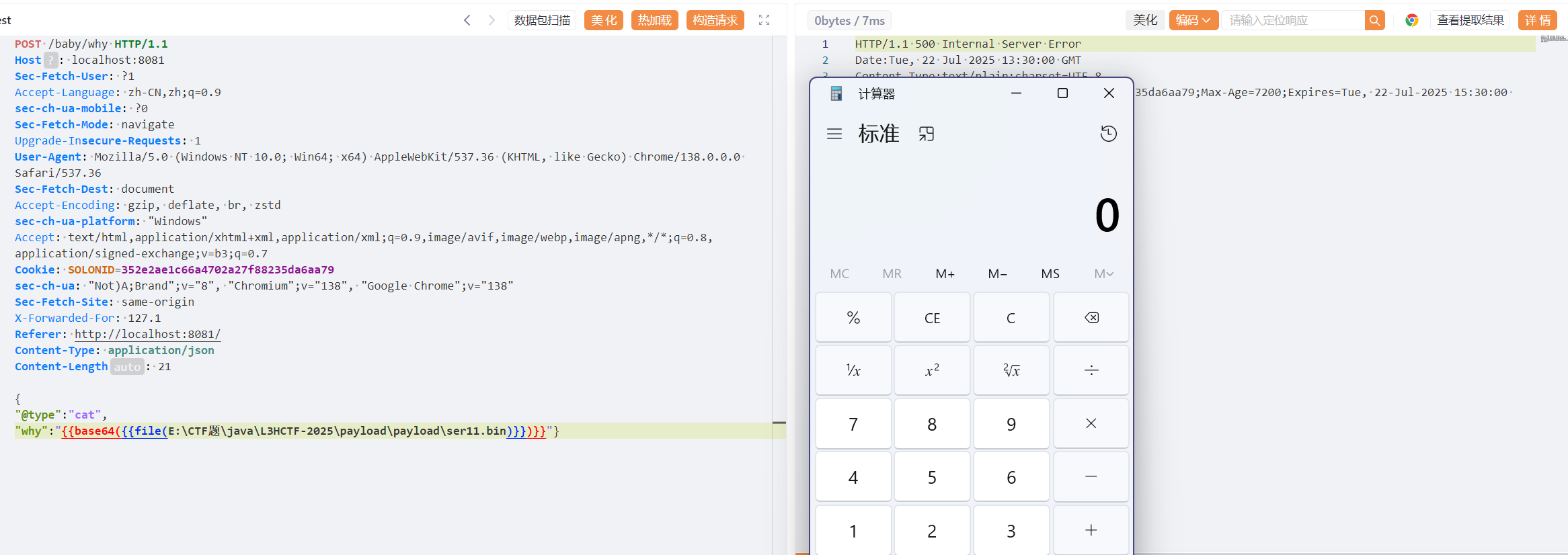
Task: Click the CE key in Calculator
Action: coord(932,318)
